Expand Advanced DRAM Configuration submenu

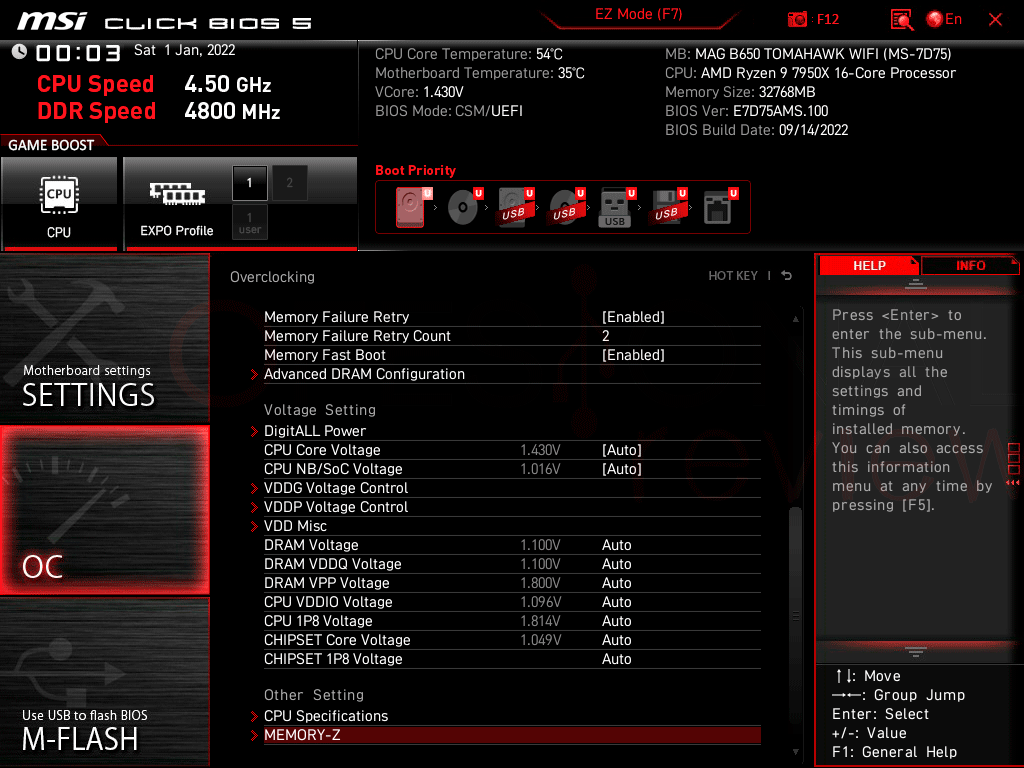[x=364, y=374]
